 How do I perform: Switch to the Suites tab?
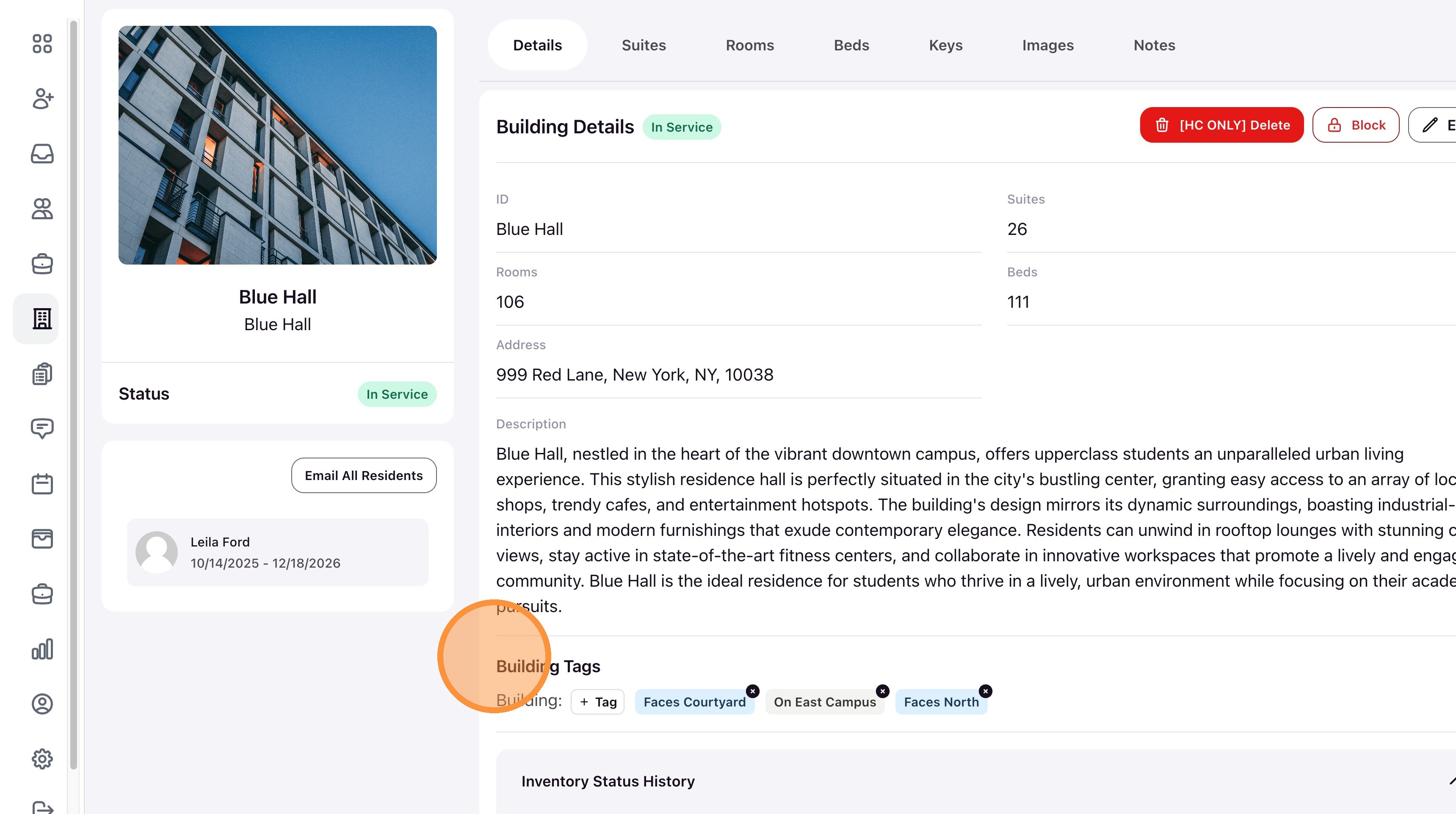pyautogui.click(x=643, y=45)
